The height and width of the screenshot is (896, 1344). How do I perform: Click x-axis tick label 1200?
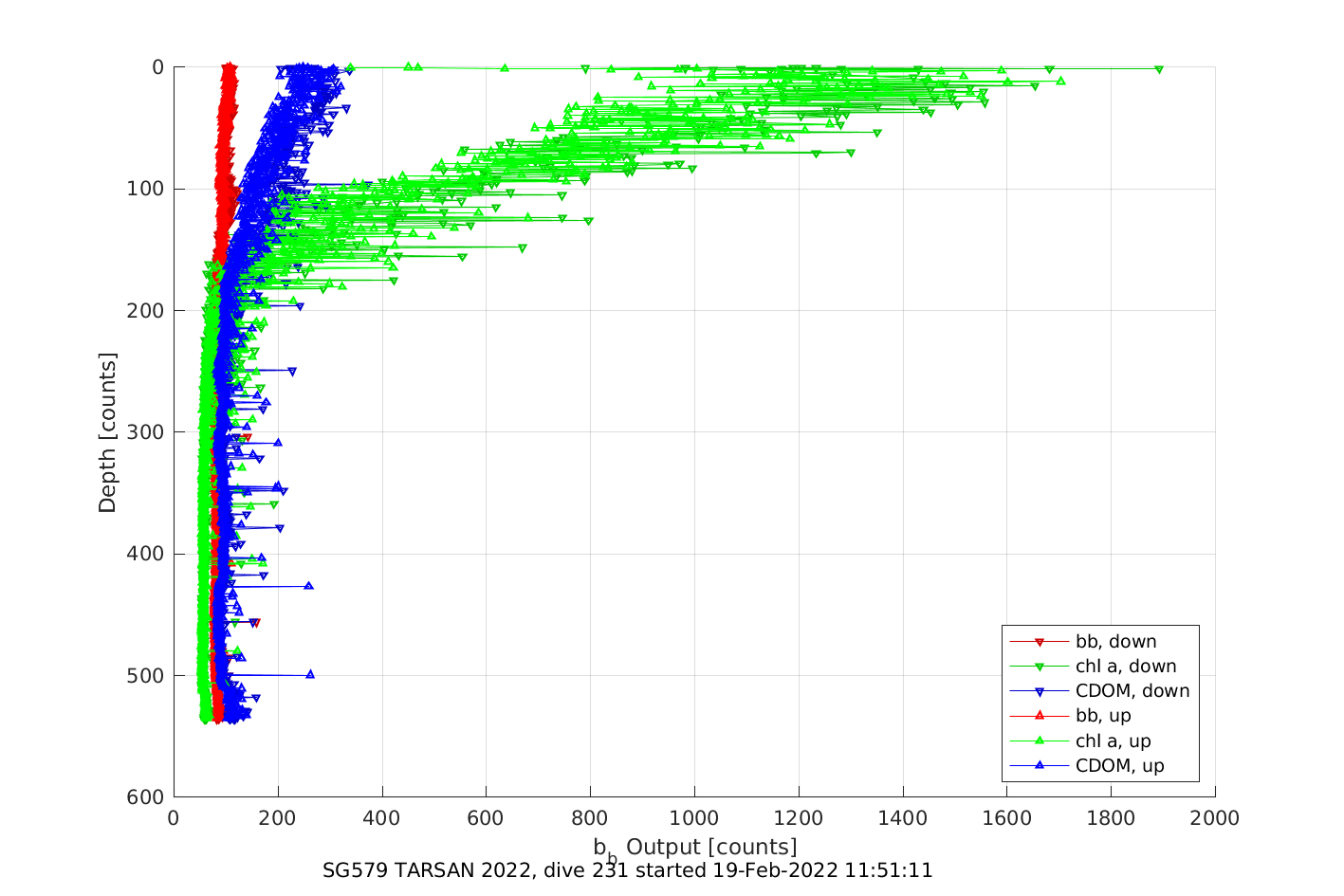click(x=799, y=818)
